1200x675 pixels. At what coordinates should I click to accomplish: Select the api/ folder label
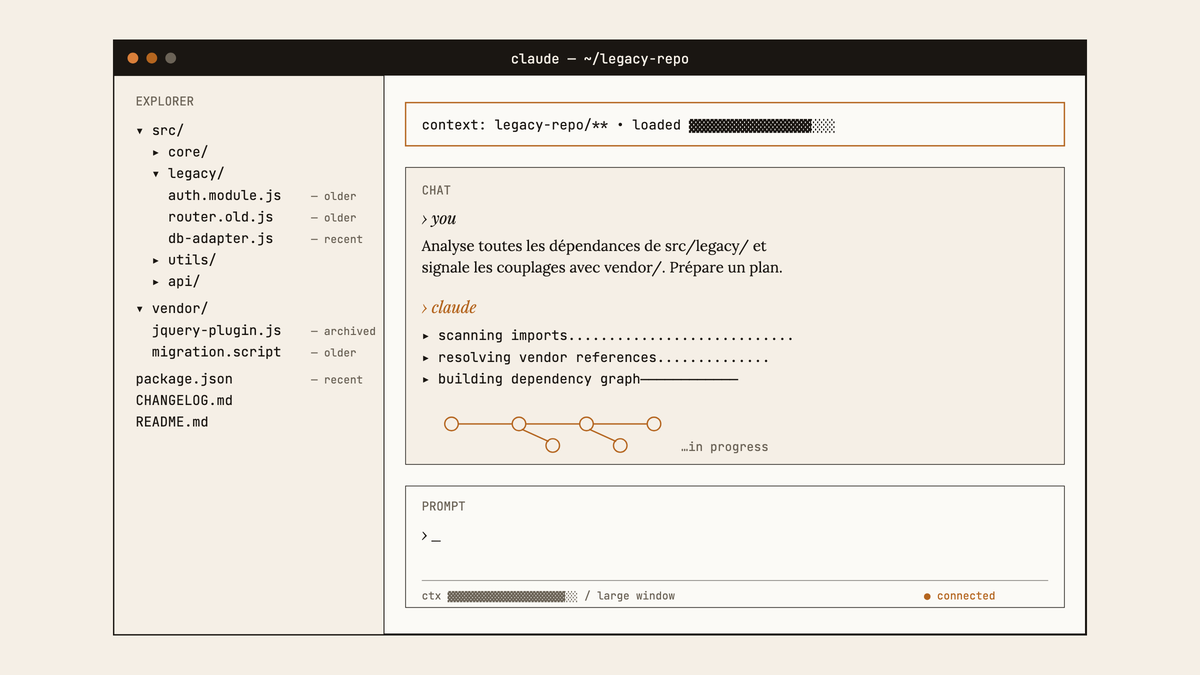tap(184, 282)
